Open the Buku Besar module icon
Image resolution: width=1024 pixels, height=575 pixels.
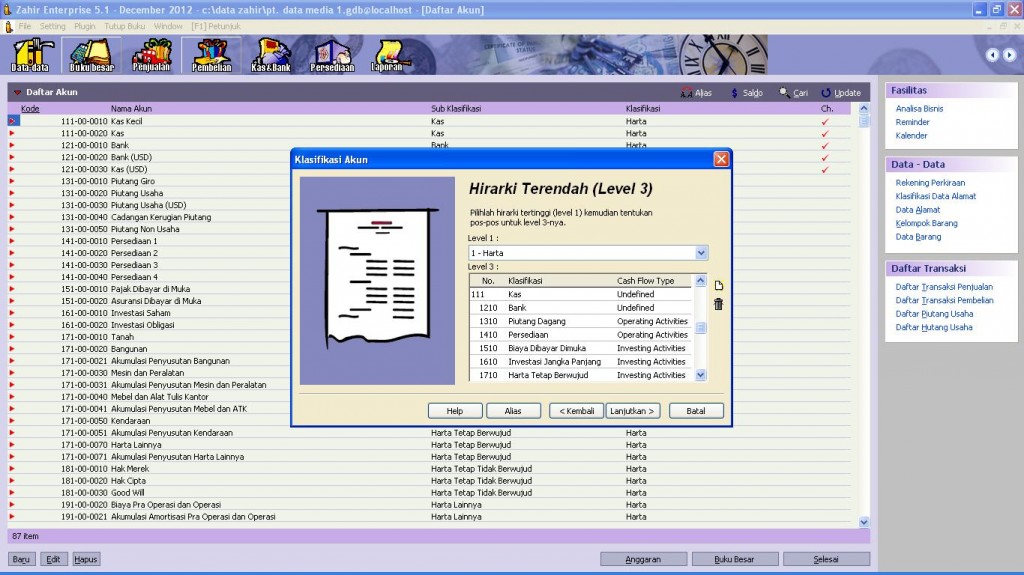coord(91,55)
